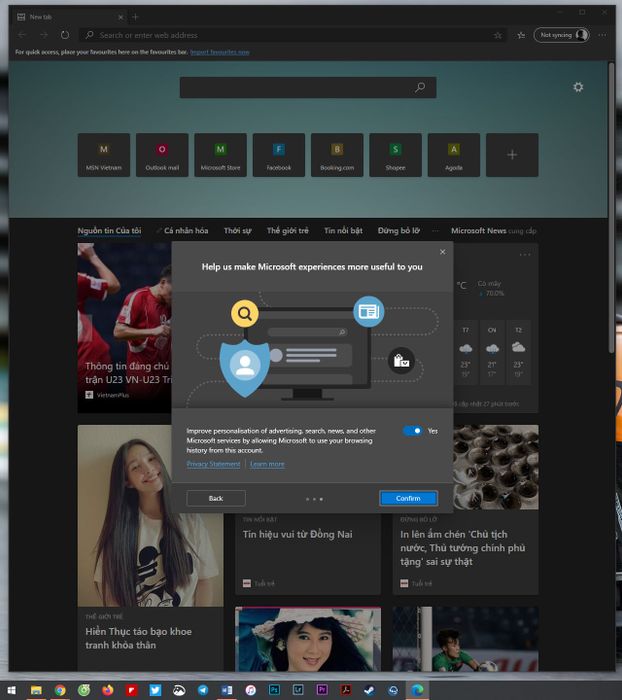Viewport: 622px width, 700px height.
Task: Open the Agoda quick link tile
Action: pos(454,154)
